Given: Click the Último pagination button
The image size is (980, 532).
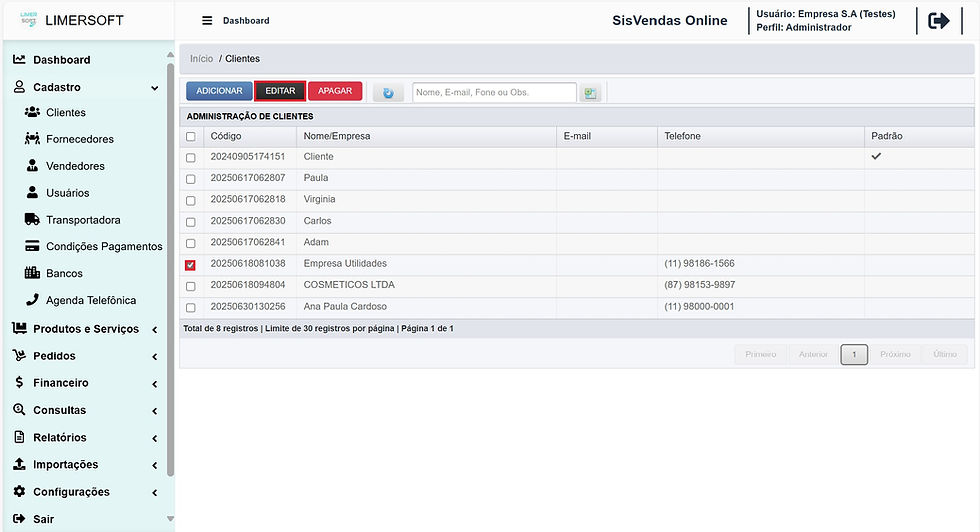Looking at the screenshot, I should coord(944,354).
